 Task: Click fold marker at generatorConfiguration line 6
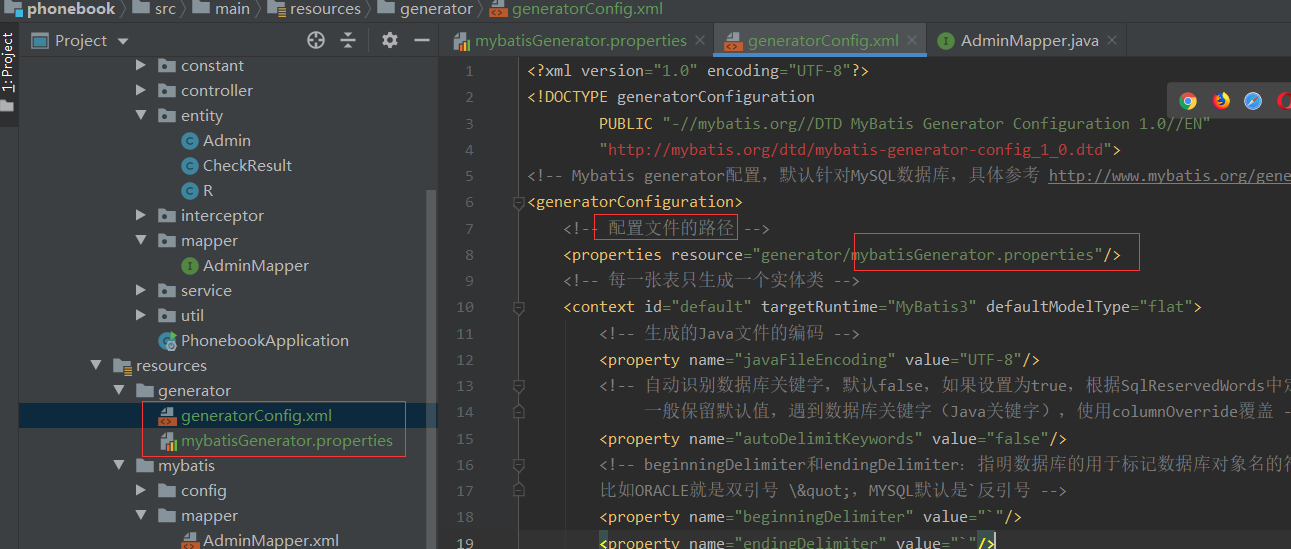coord(518,203)
